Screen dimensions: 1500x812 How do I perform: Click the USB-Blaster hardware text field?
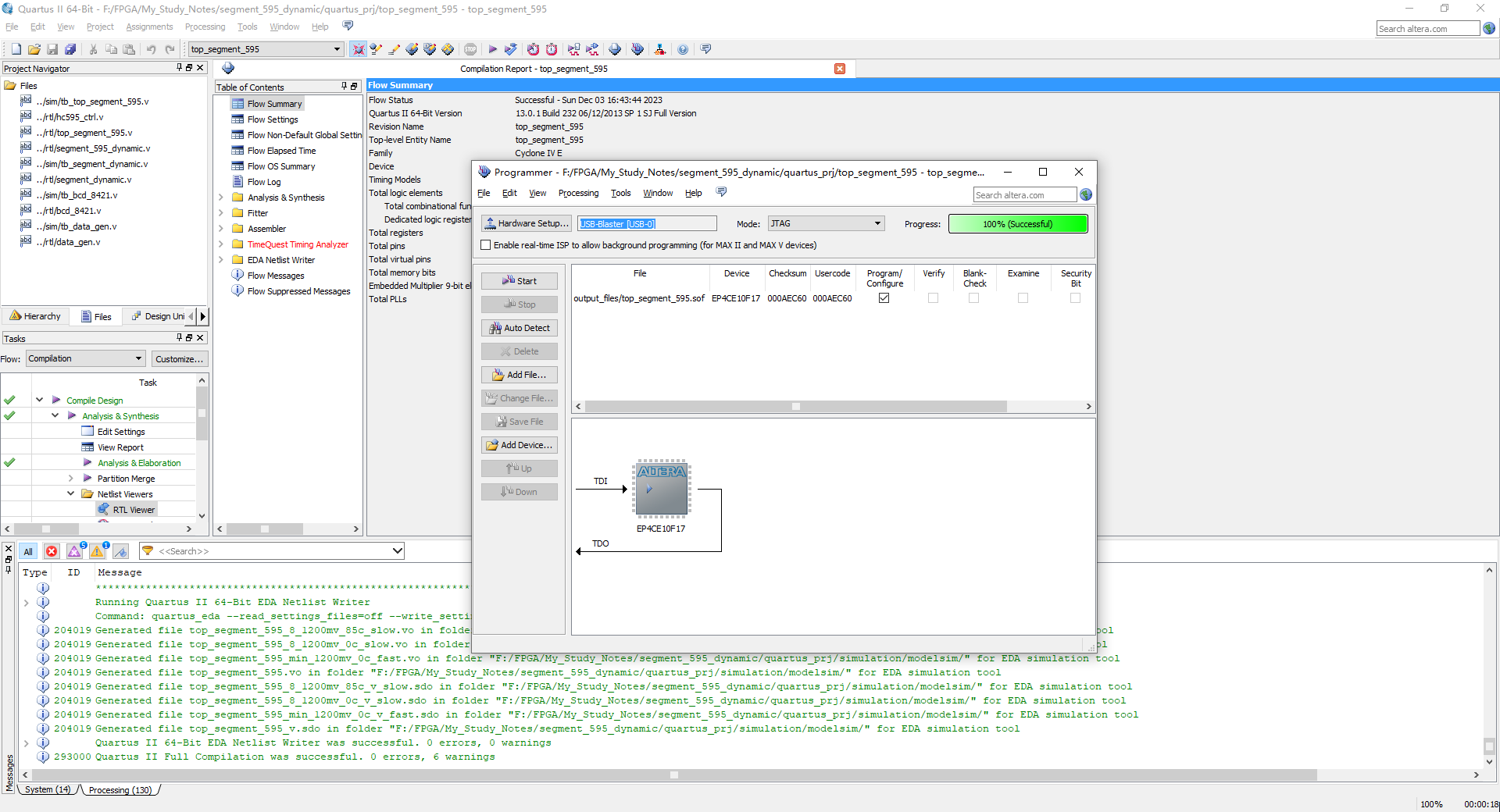click(647, 223)
